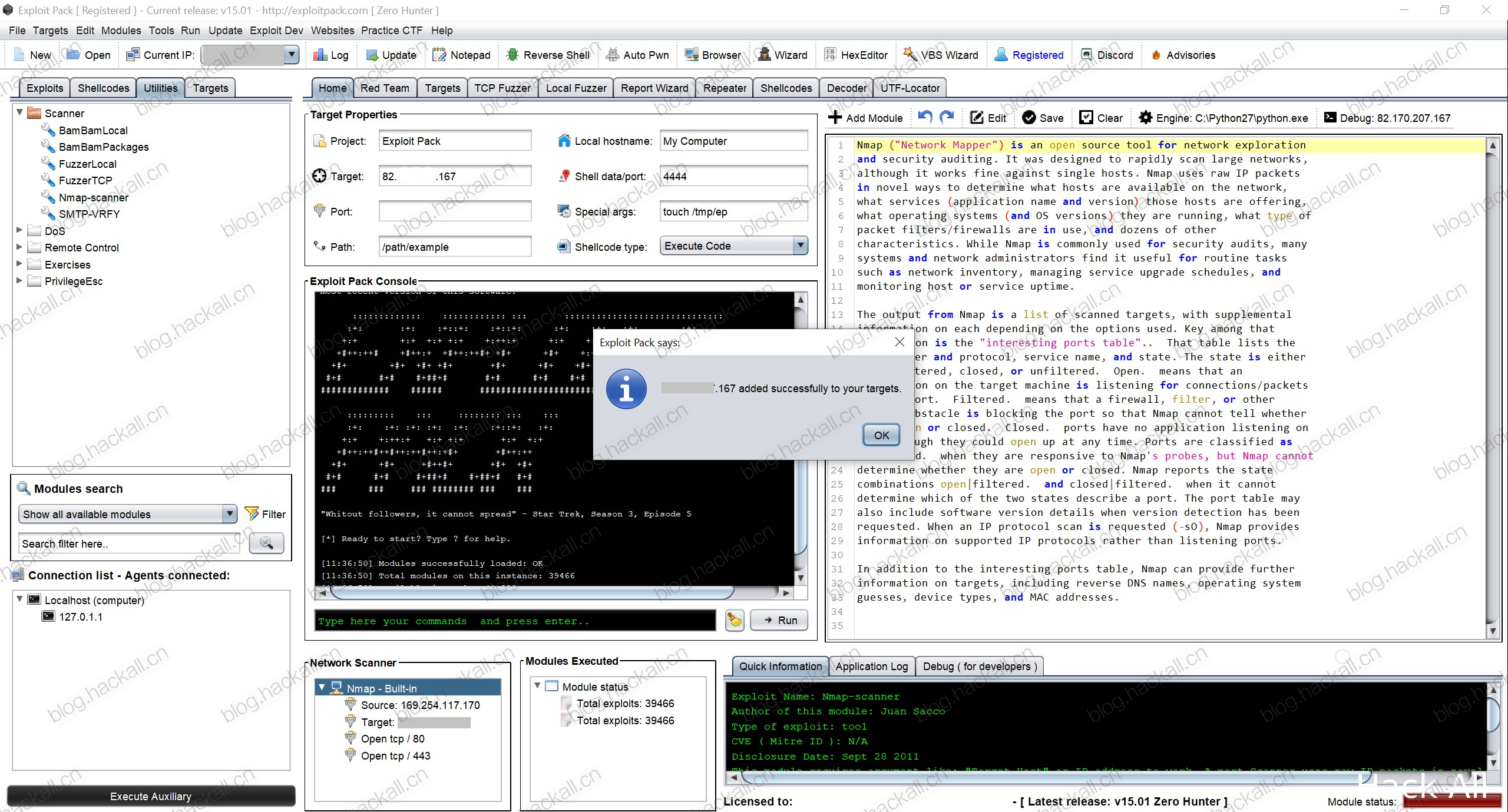Click the New toolbar icon
This screenshot has width=1508, height=812.
[32, 55]
